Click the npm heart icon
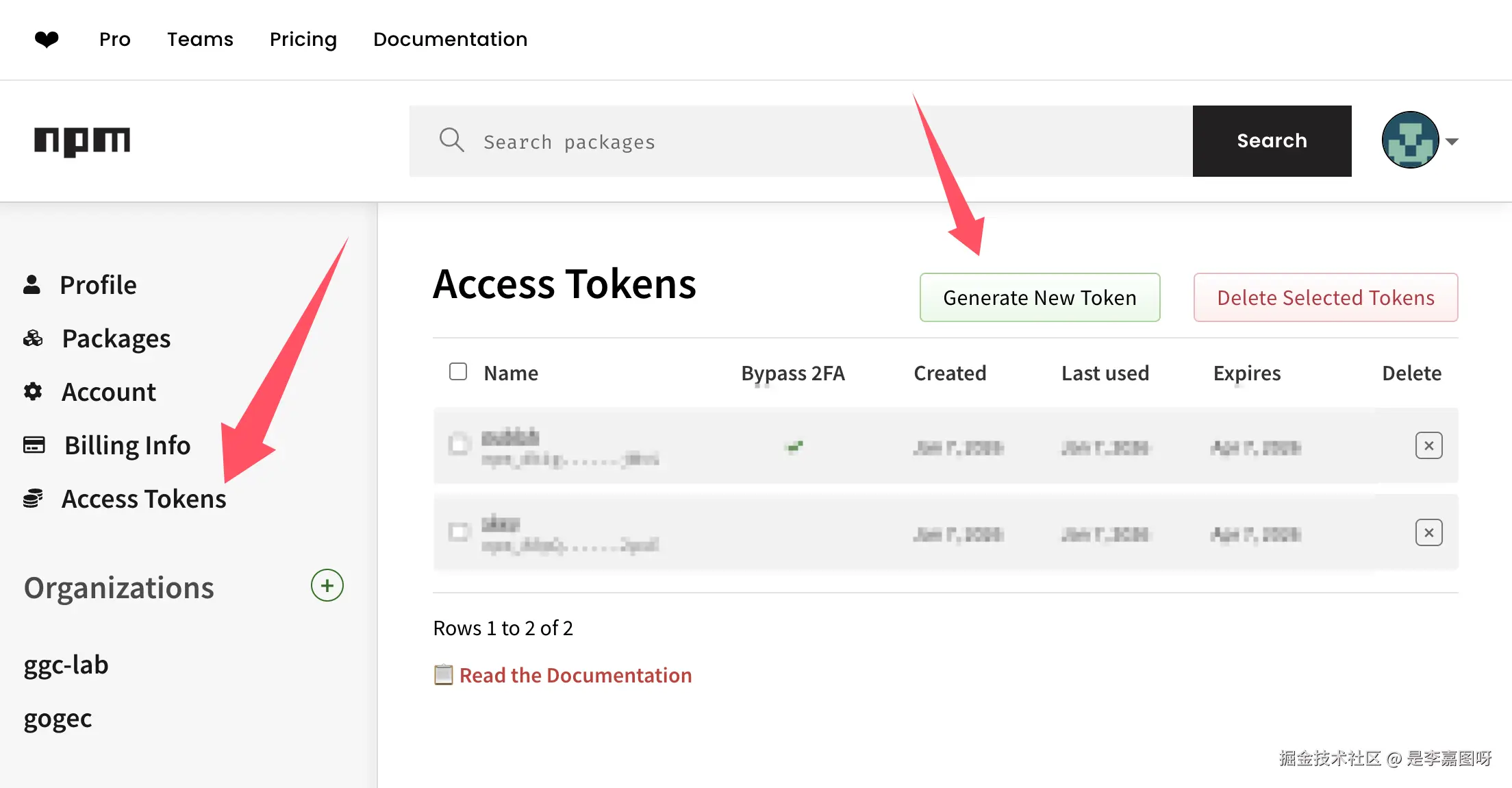 pyautogui.click(x=47, y=40)
